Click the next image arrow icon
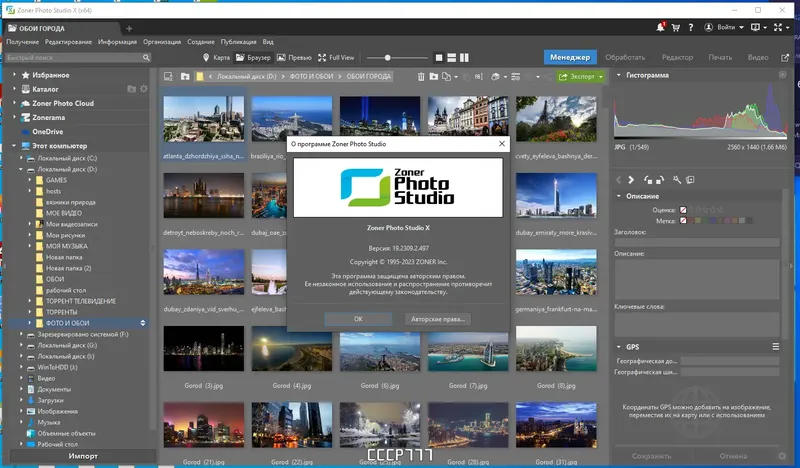Screen dimensions: 800x468 [x=631, y=180]
